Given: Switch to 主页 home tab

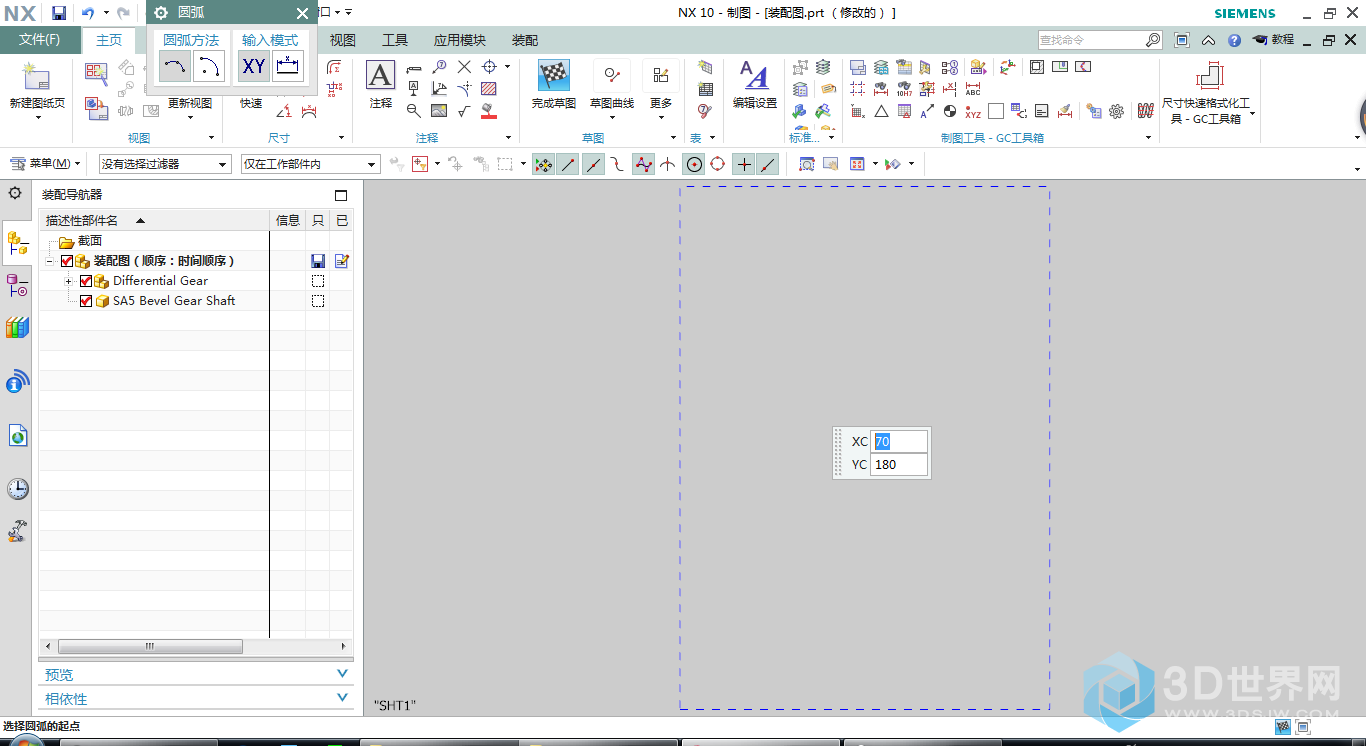Looking at the screenshot, I should pyautogui.click(x=109, y=40).
